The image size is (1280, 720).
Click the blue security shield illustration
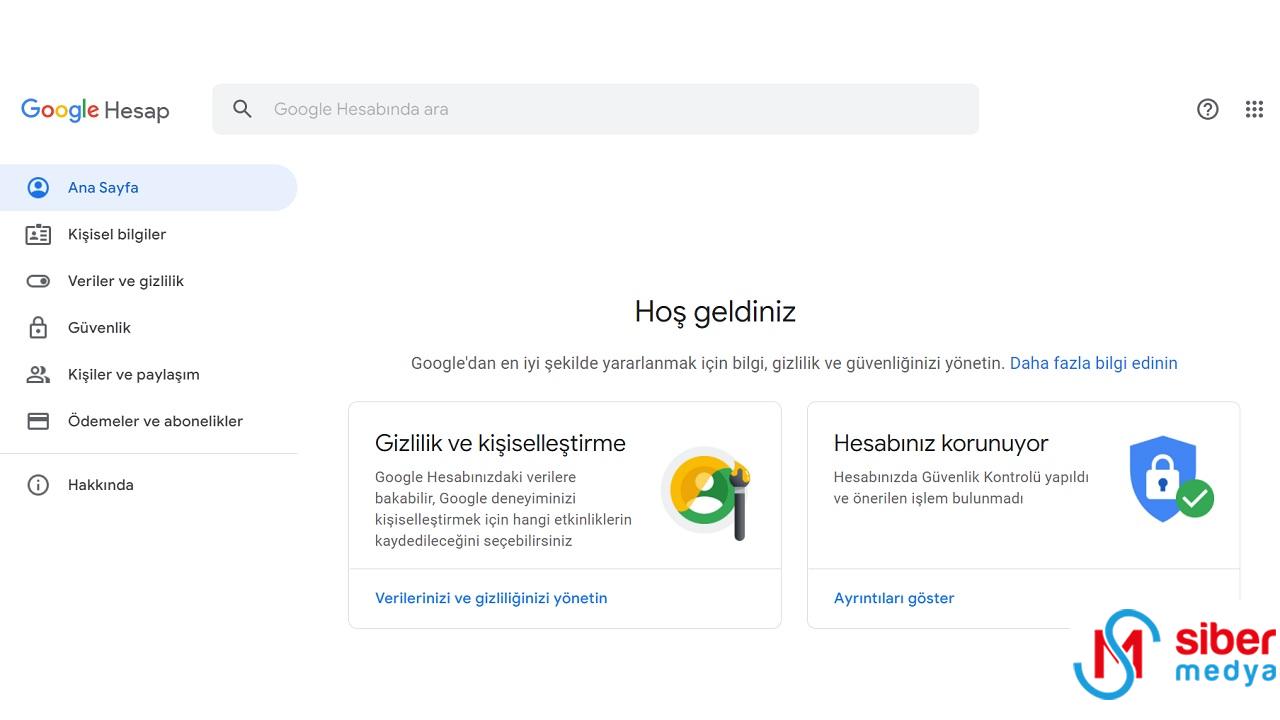tap(1171, 477)
